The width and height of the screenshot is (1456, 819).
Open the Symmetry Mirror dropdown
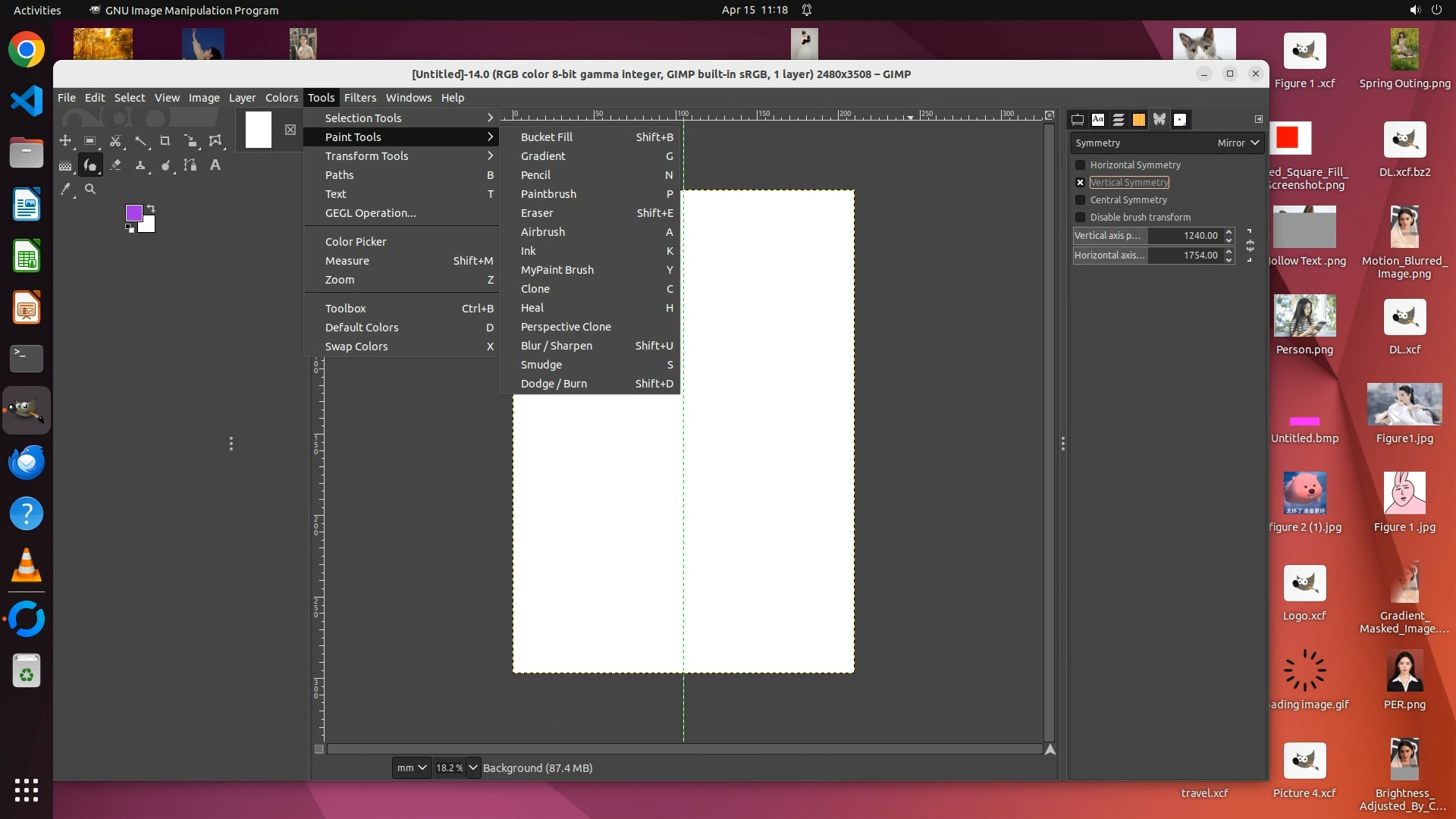pos(1238,143)
